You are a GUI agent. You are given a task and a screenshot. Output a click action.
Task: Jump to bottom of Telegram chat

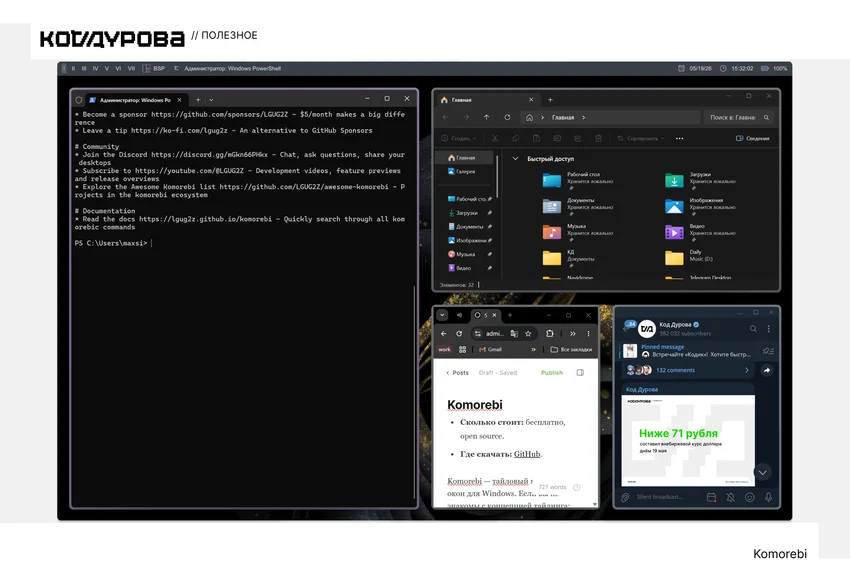(762, 473)
